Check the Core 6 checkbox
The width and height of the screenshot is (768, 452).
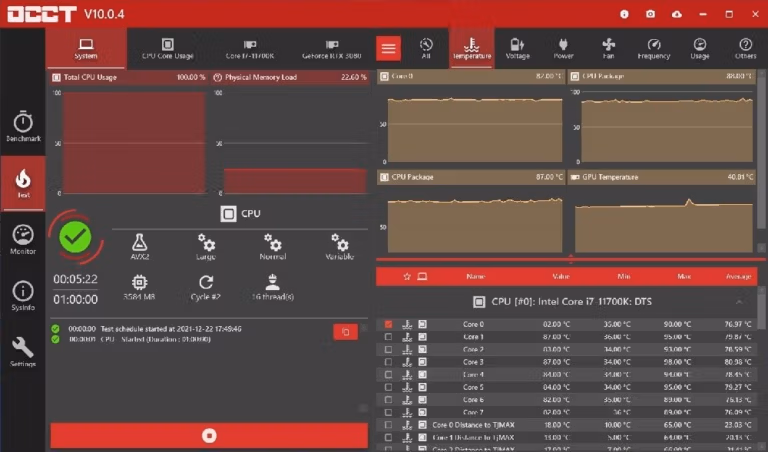coord(388,400)
